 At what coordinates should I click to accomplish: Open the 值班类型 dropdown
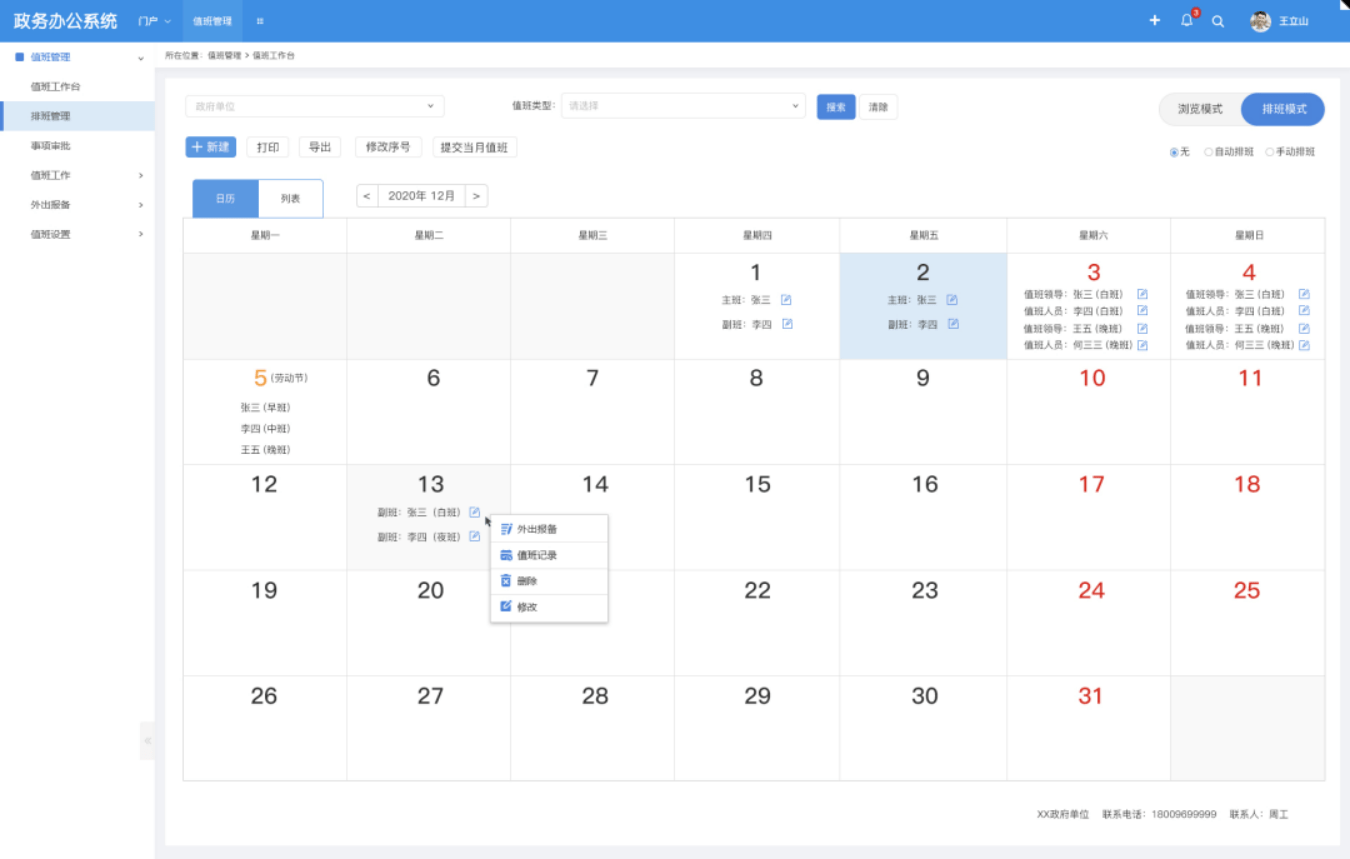point(683,106)
